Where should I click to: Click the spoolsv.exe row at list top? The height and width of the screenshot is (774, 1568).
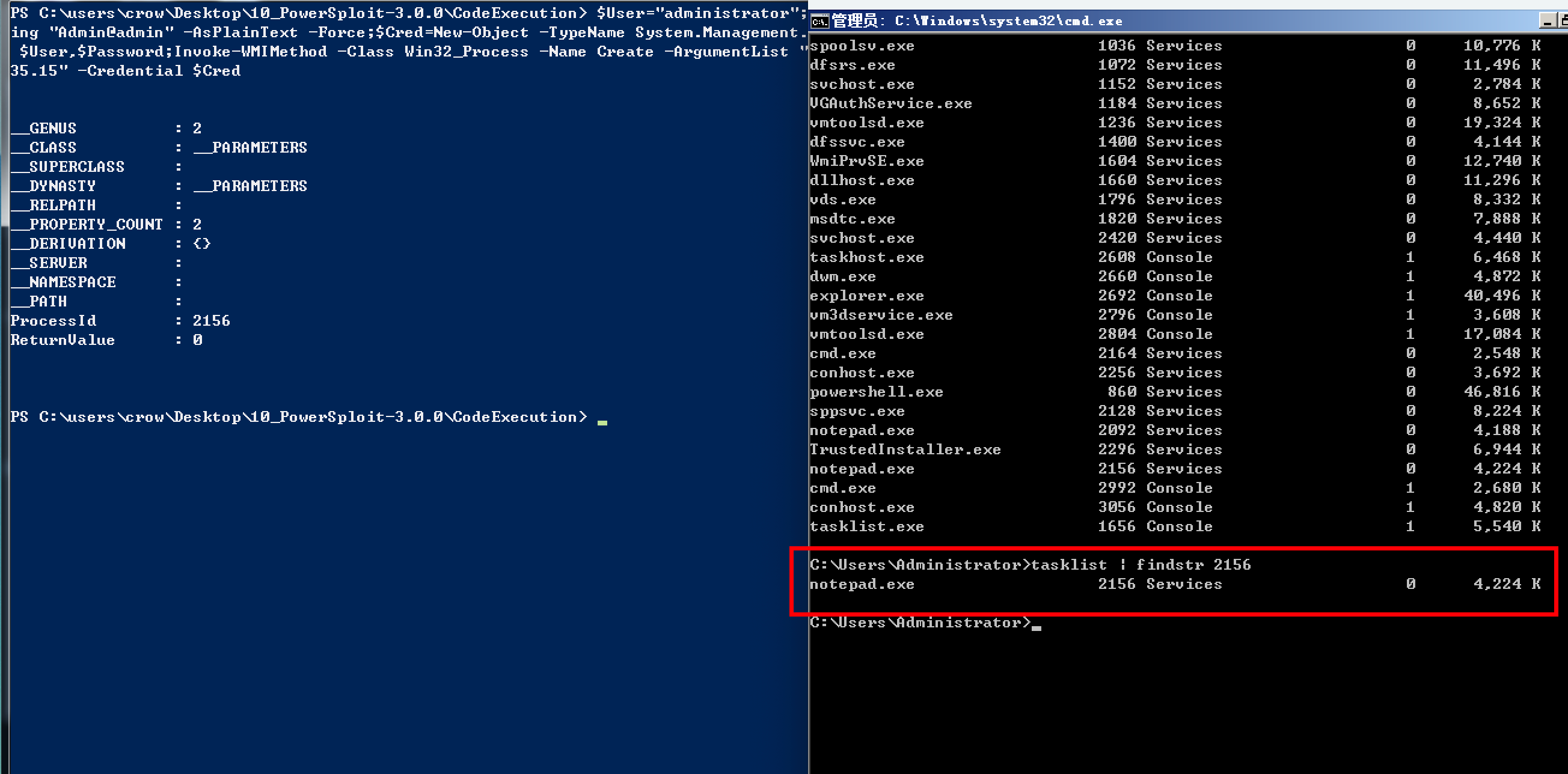tap(862, 46)
